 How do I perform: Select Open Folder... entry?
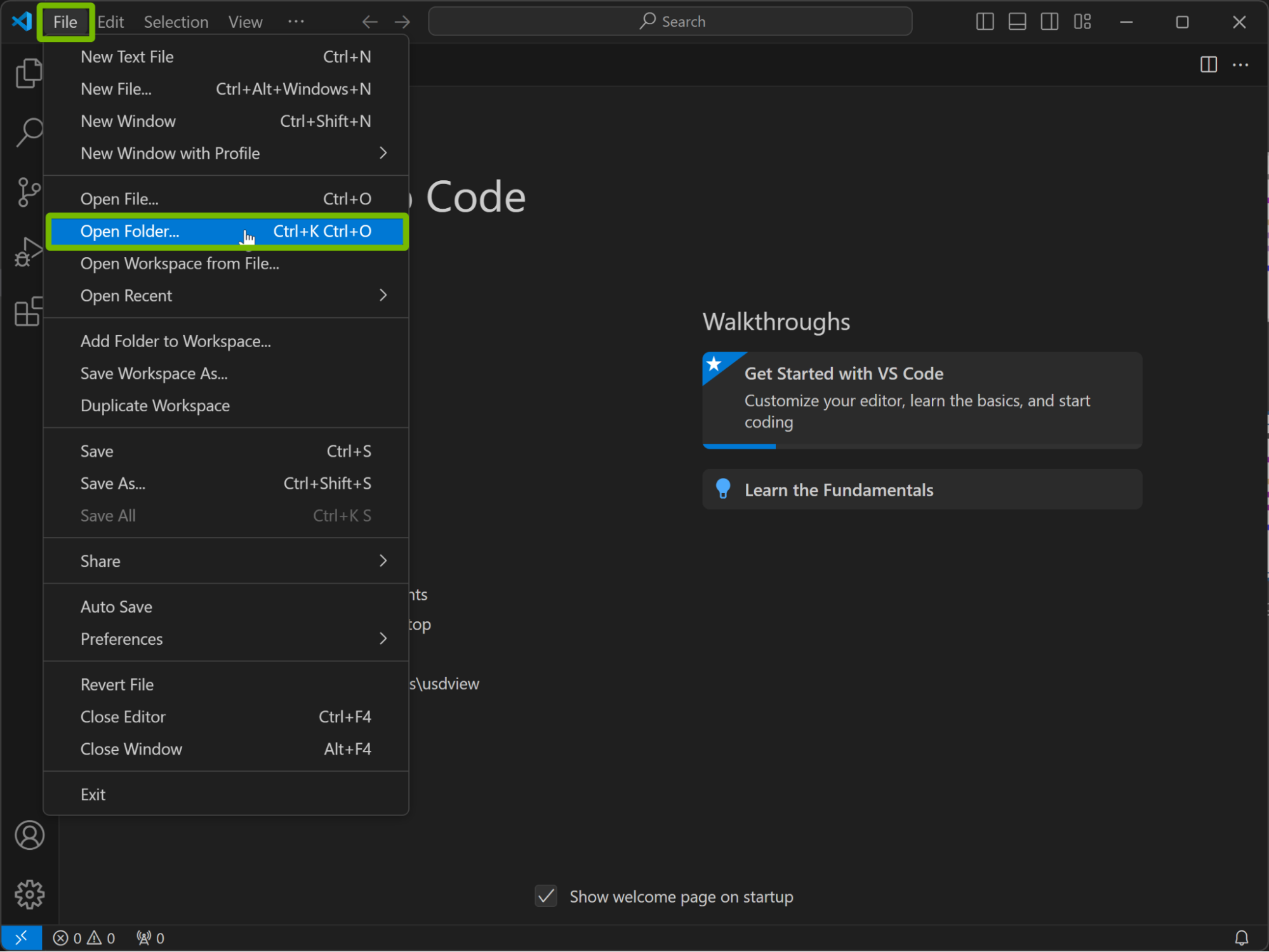(226, 231)
